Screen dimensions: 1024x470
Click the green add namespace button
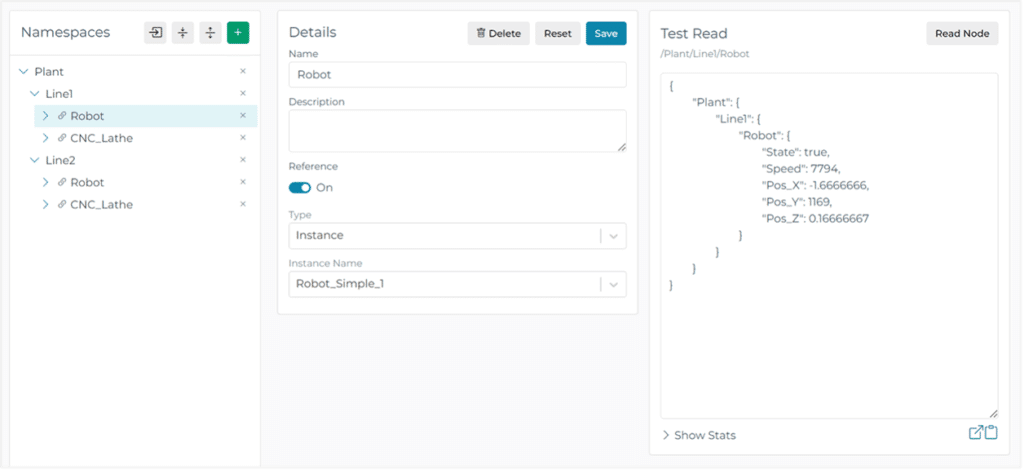point(238,33)
